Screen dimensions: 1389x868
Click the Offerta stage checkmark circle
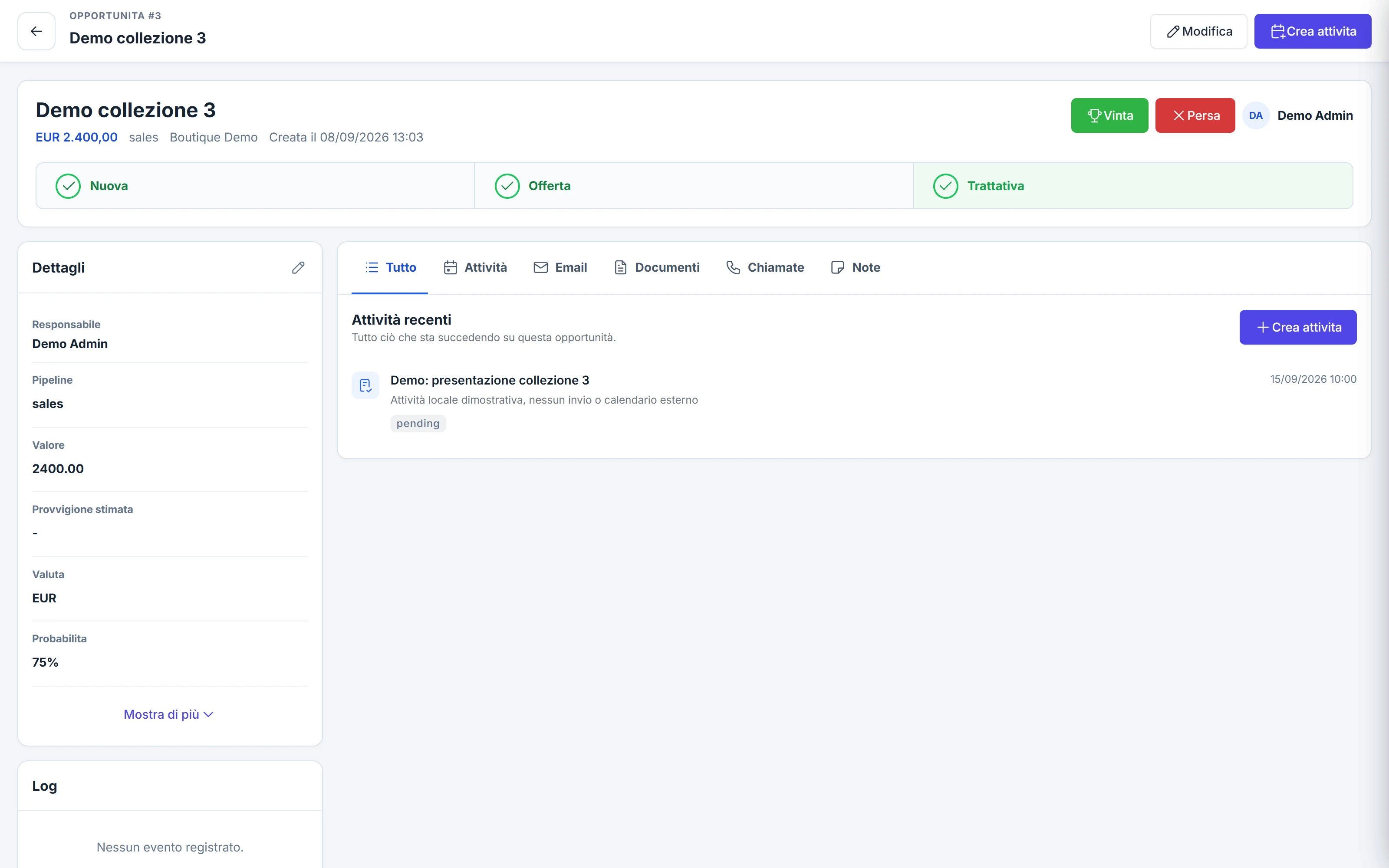tap(507, 186)
